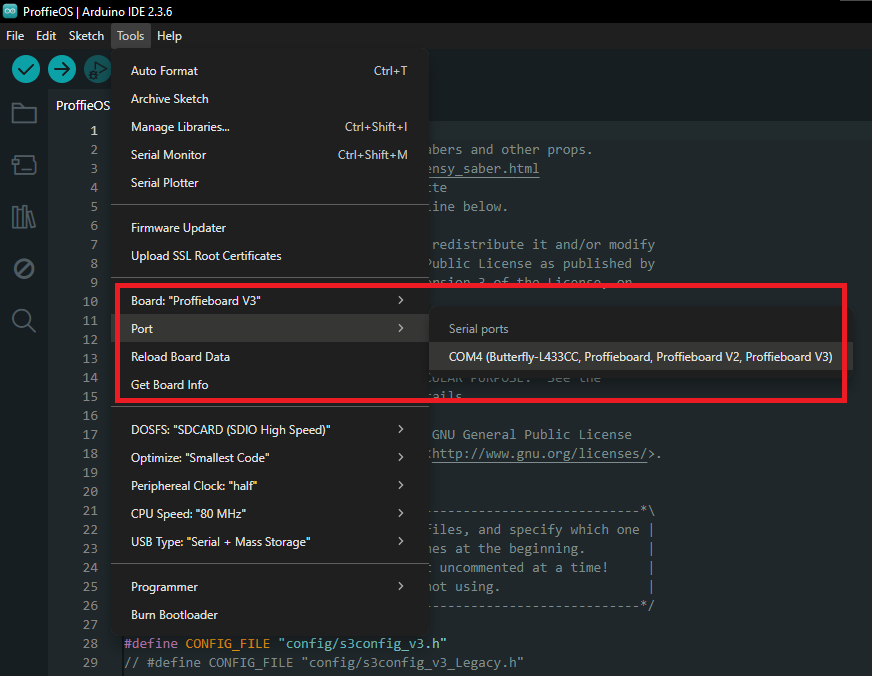
Task: Open the Boards Manager sidebar icon
Action: pyautogui.click(x=24, y=165)
